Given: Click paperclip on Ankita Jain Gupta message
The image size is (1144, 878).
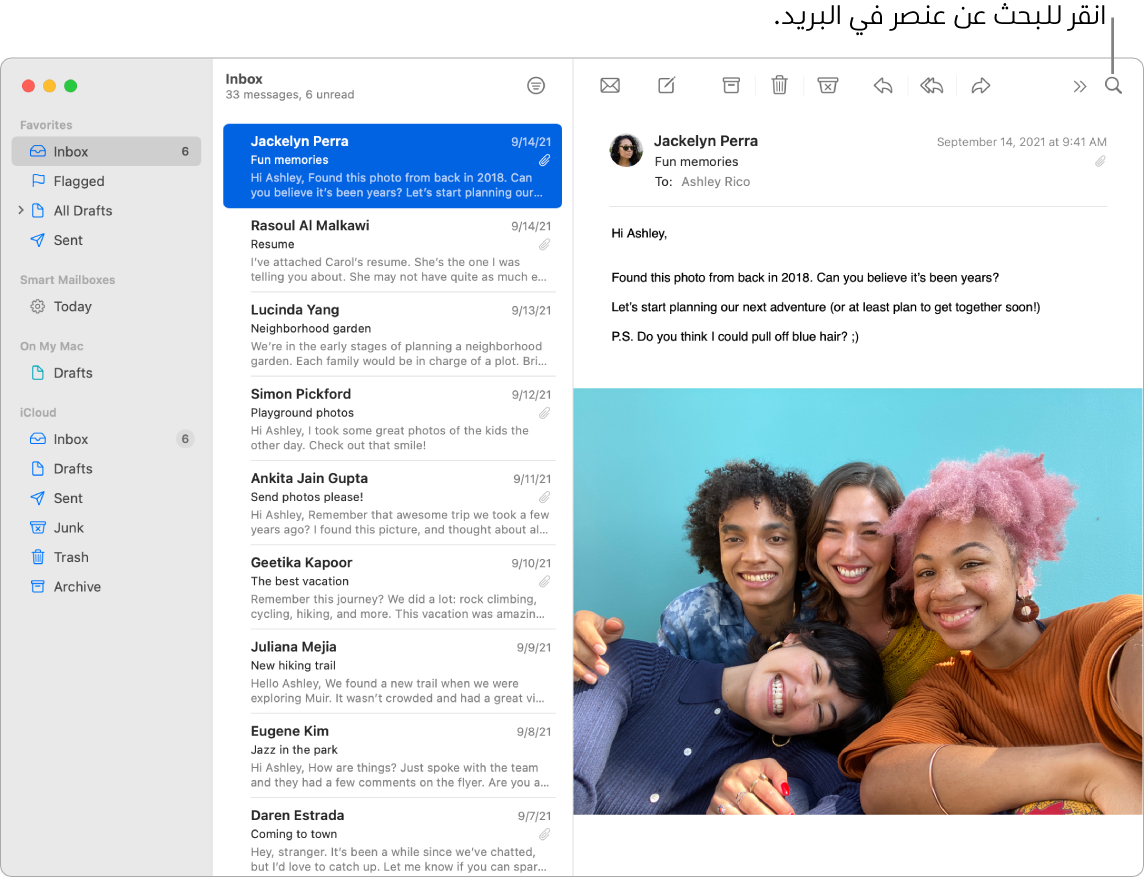Looking at the screenshot, I should (x=544, y=497).
